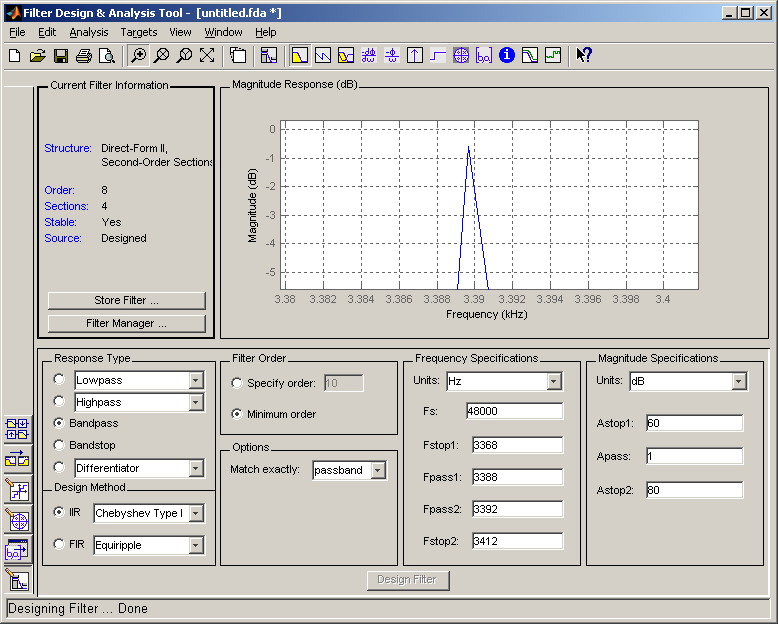Image resolution: width=778 pixels, height=624 pixels.
Task: Click the Zoom In magnifier icon
Action: 138,55
